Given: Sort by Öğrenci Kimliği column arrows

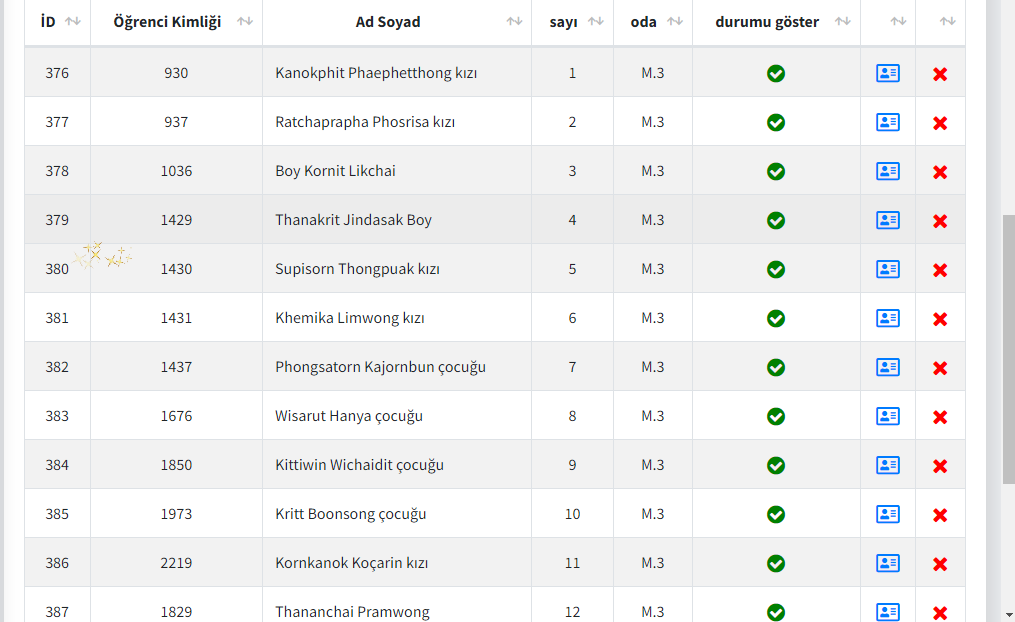Looking at the screenshot, I should coord(245,22).
